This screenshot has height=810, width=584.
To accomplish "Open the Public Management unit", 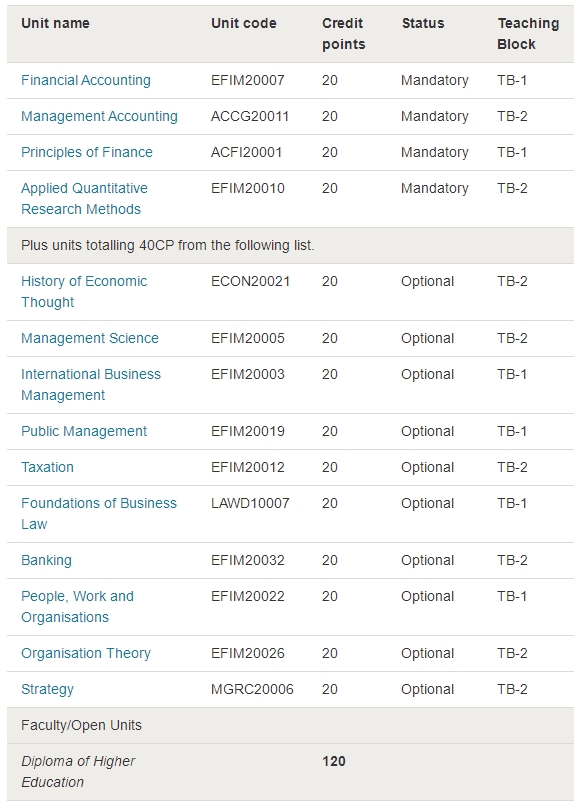I will click(84, 431).
